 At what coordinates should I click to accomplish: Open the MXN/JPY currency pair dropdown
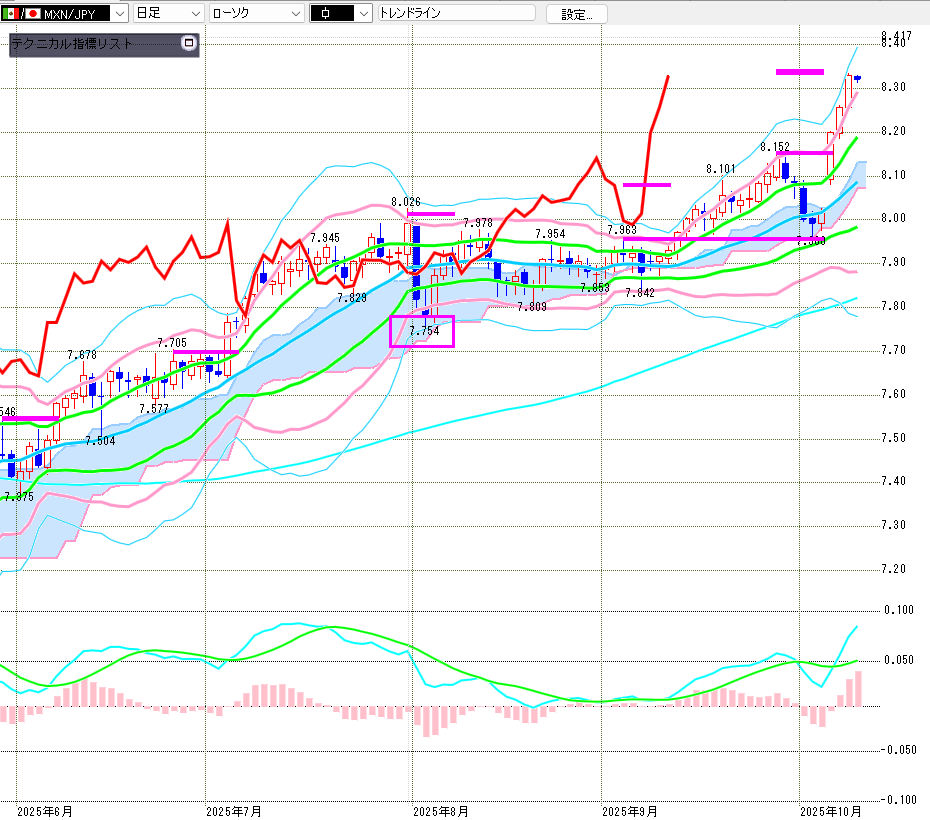[x=120, y=14]
